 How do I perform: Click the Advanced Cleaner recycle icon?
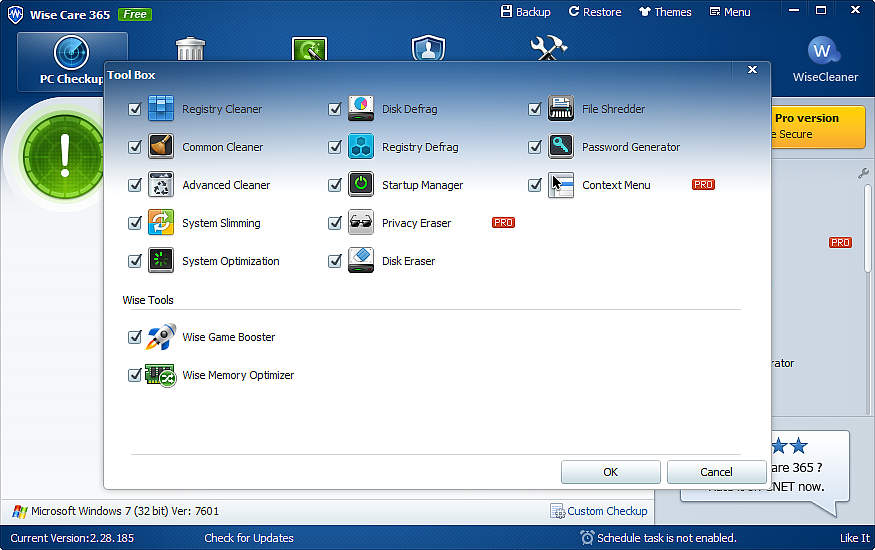[161, 185]
